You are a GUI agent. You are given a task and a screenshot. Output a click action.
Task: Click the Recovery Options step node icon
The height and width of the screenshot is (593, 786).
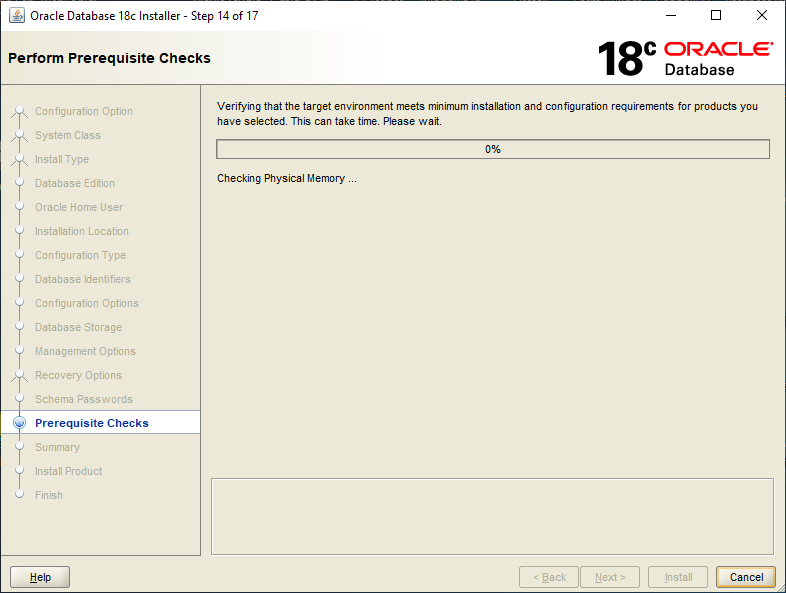point(20,375)
